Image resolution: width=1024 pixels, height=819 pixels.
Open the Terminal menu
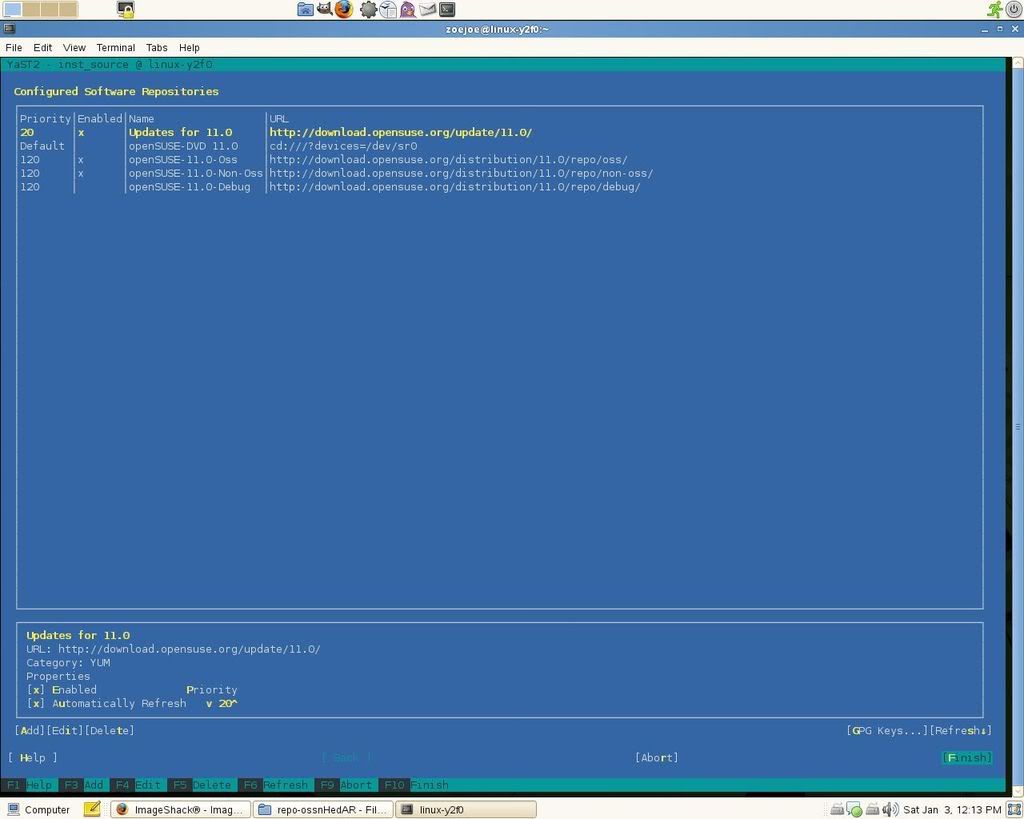coord(116,48)
